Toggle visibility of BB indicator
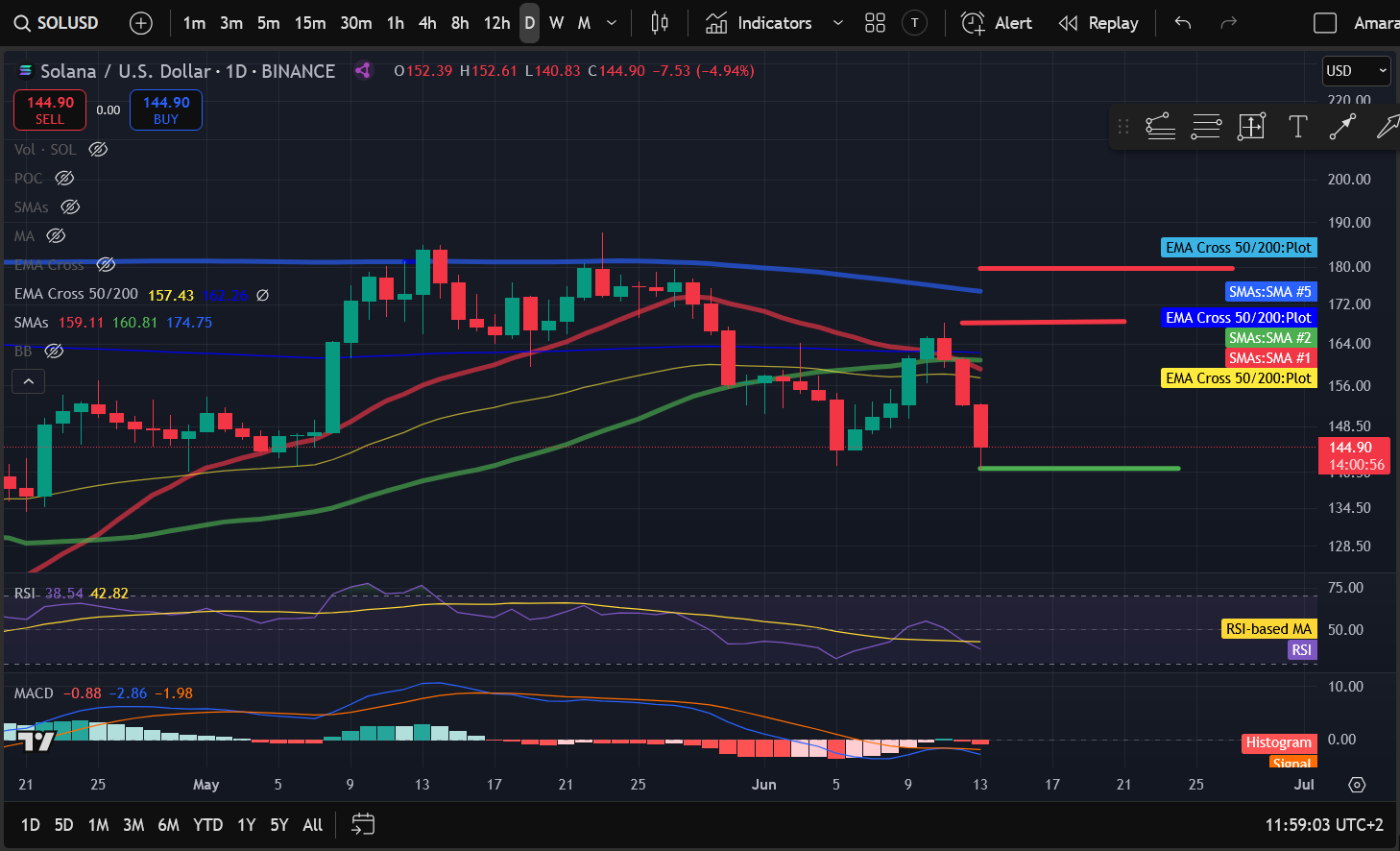Viewport: 1400px width, 851px height. click(55, 352)
